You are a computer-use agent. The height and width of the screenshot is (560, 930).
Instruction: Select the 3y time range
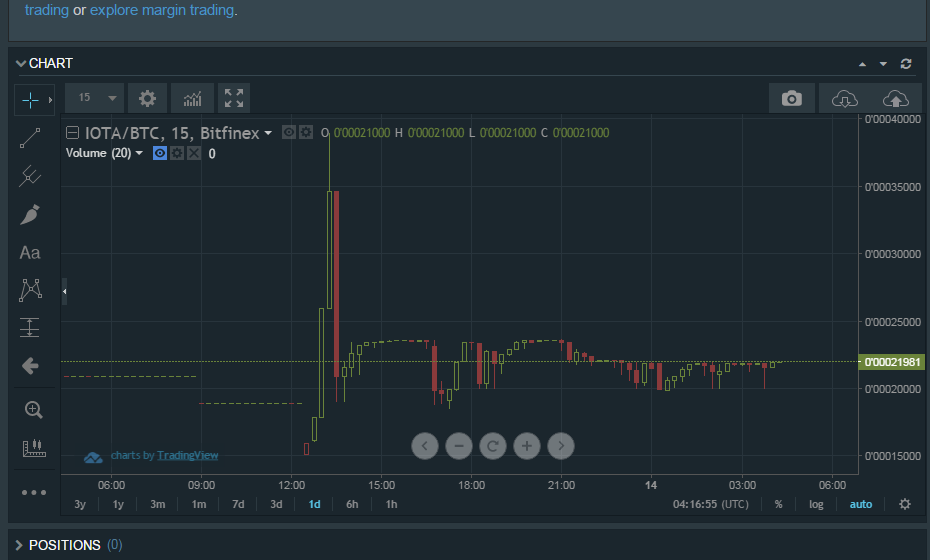pyautogui.click(x=80, y=504)
